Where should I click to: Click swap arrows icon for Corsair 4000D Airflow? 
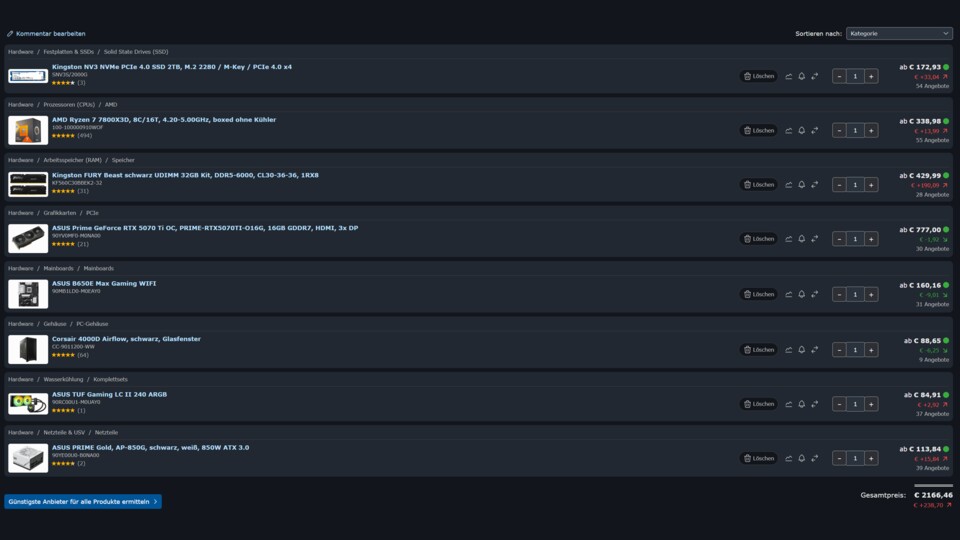coord(815,350)
